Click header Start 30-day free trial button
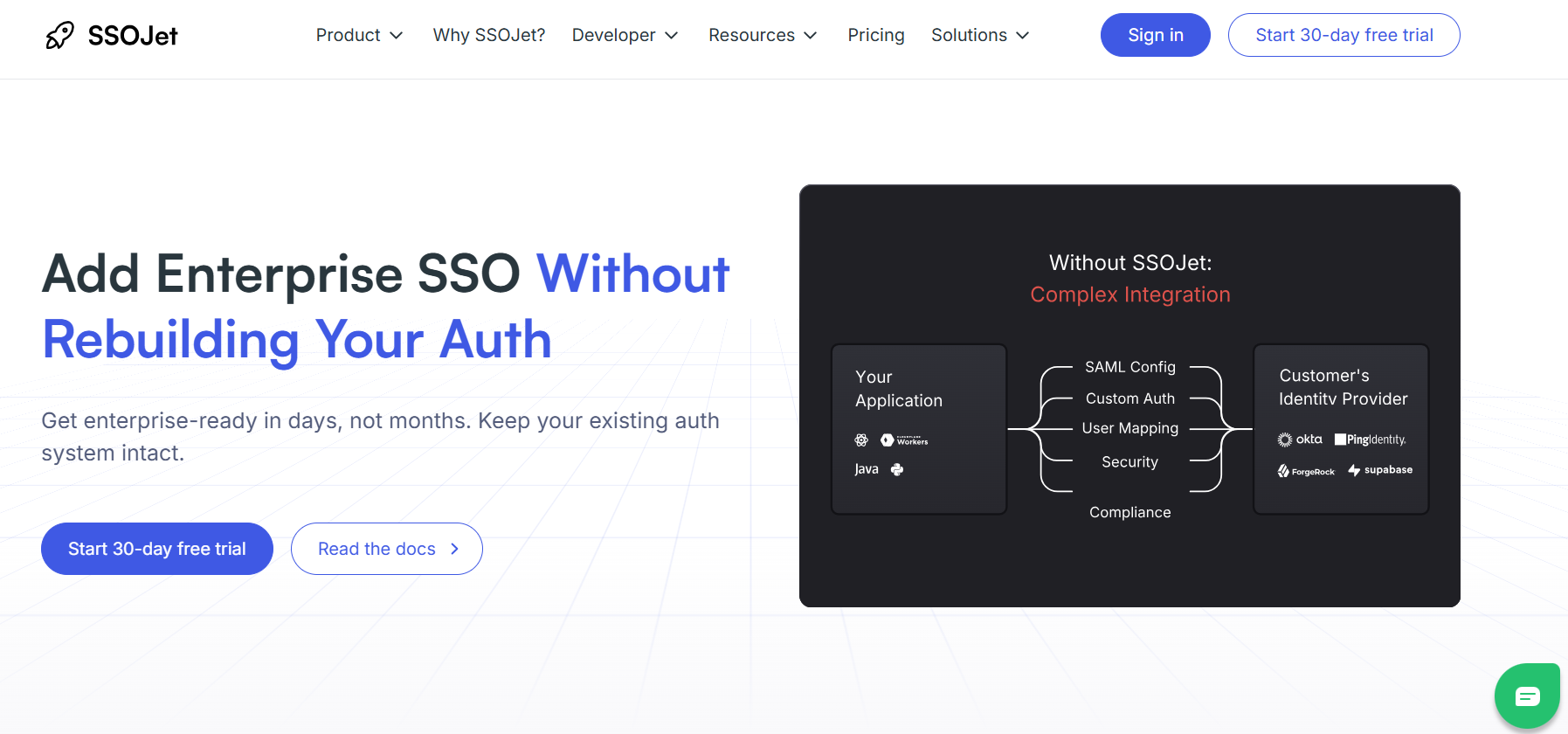Viewport: 1568px width, 734px height. point(1344,35)
